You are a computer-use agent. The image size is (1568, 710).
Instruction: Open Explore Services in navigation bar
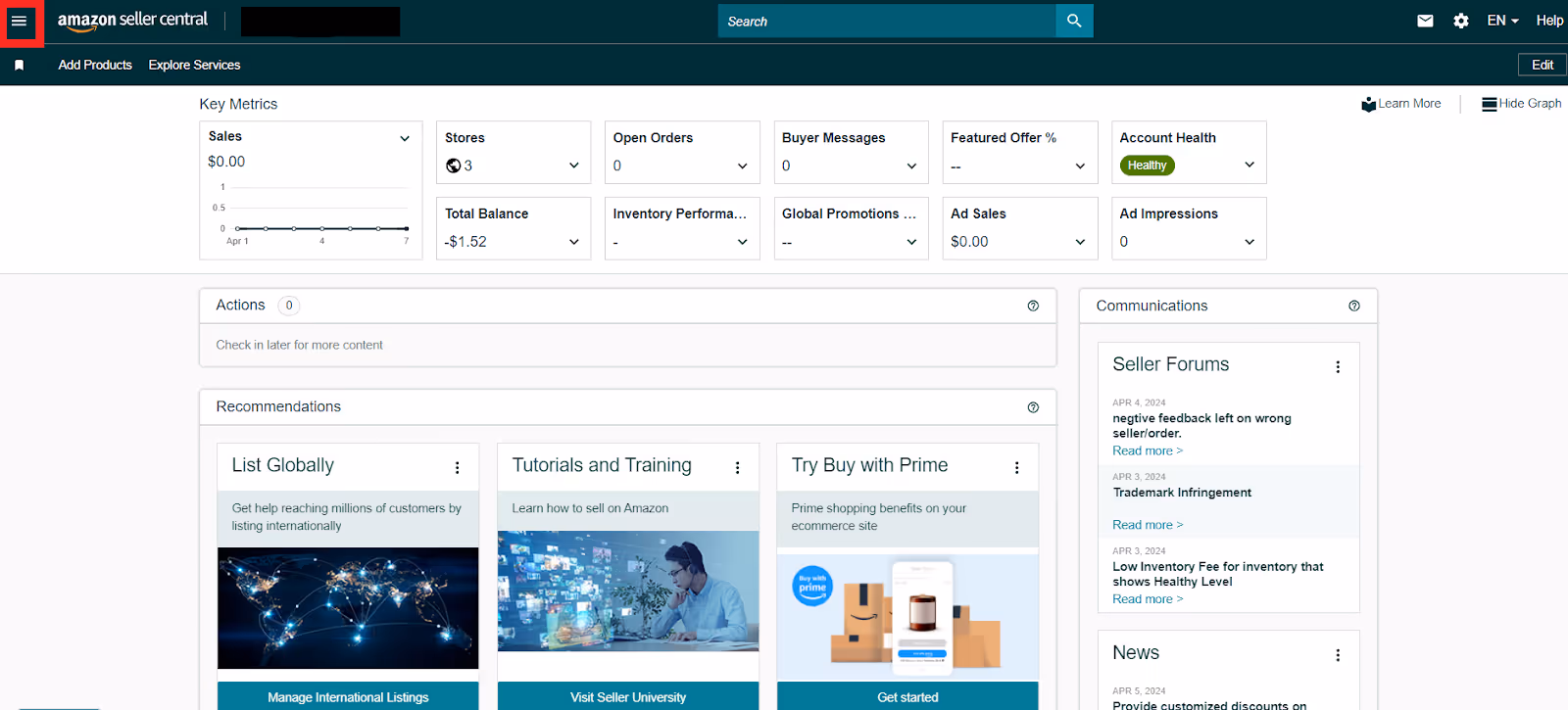[194, 65]
